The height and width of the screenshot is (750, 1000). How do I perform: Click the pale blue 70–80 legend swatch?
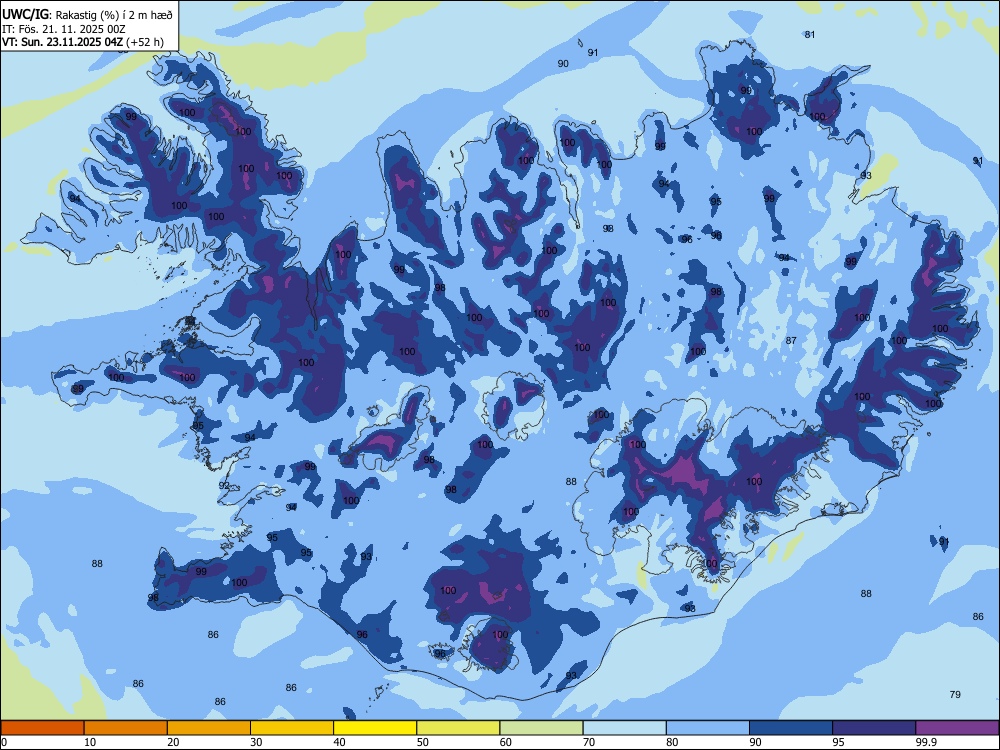coord(625,728)
